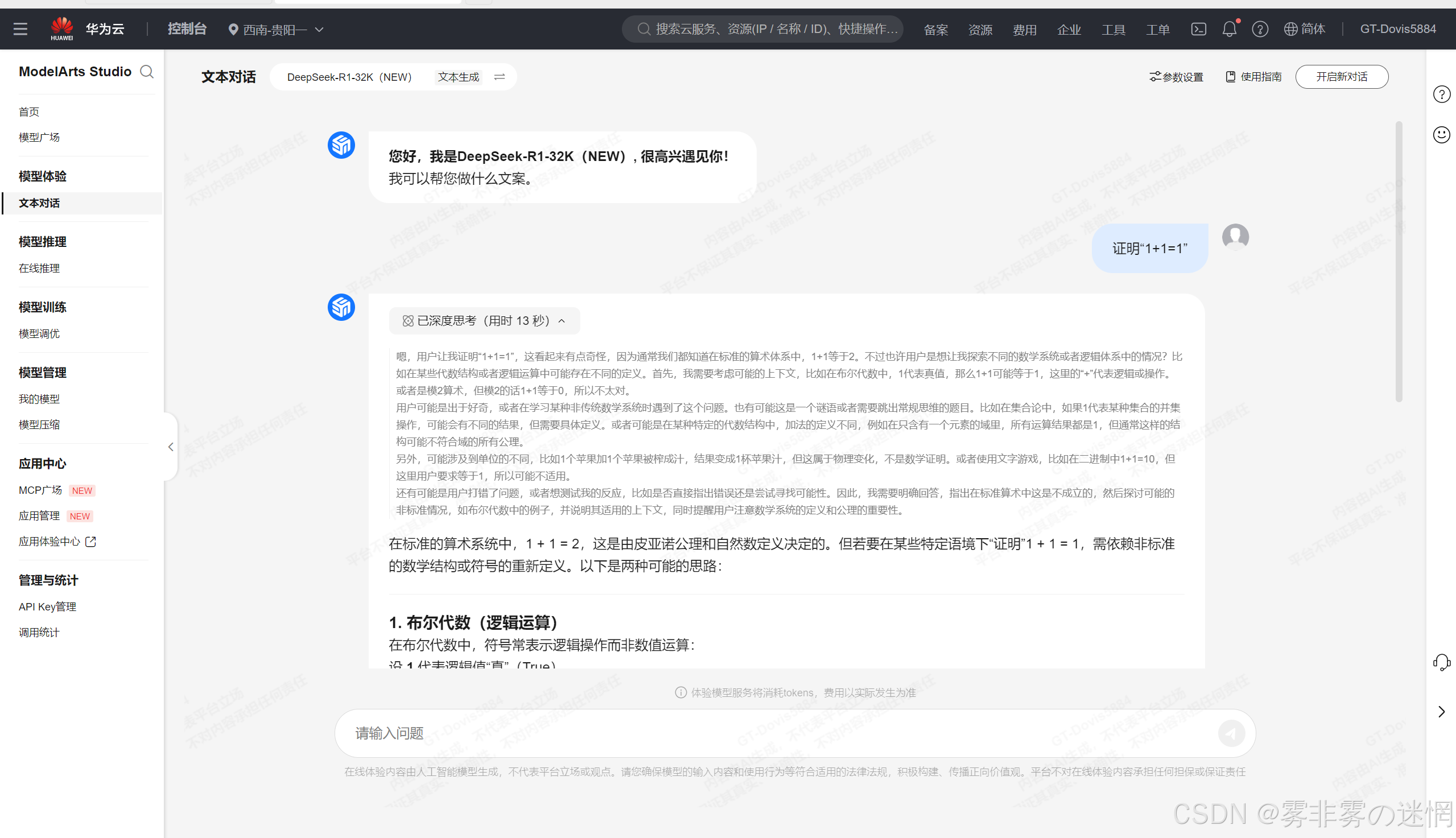Click the 请输入问题 chat input field
This screenshot has width=1456, height=838.
point(794,733)
